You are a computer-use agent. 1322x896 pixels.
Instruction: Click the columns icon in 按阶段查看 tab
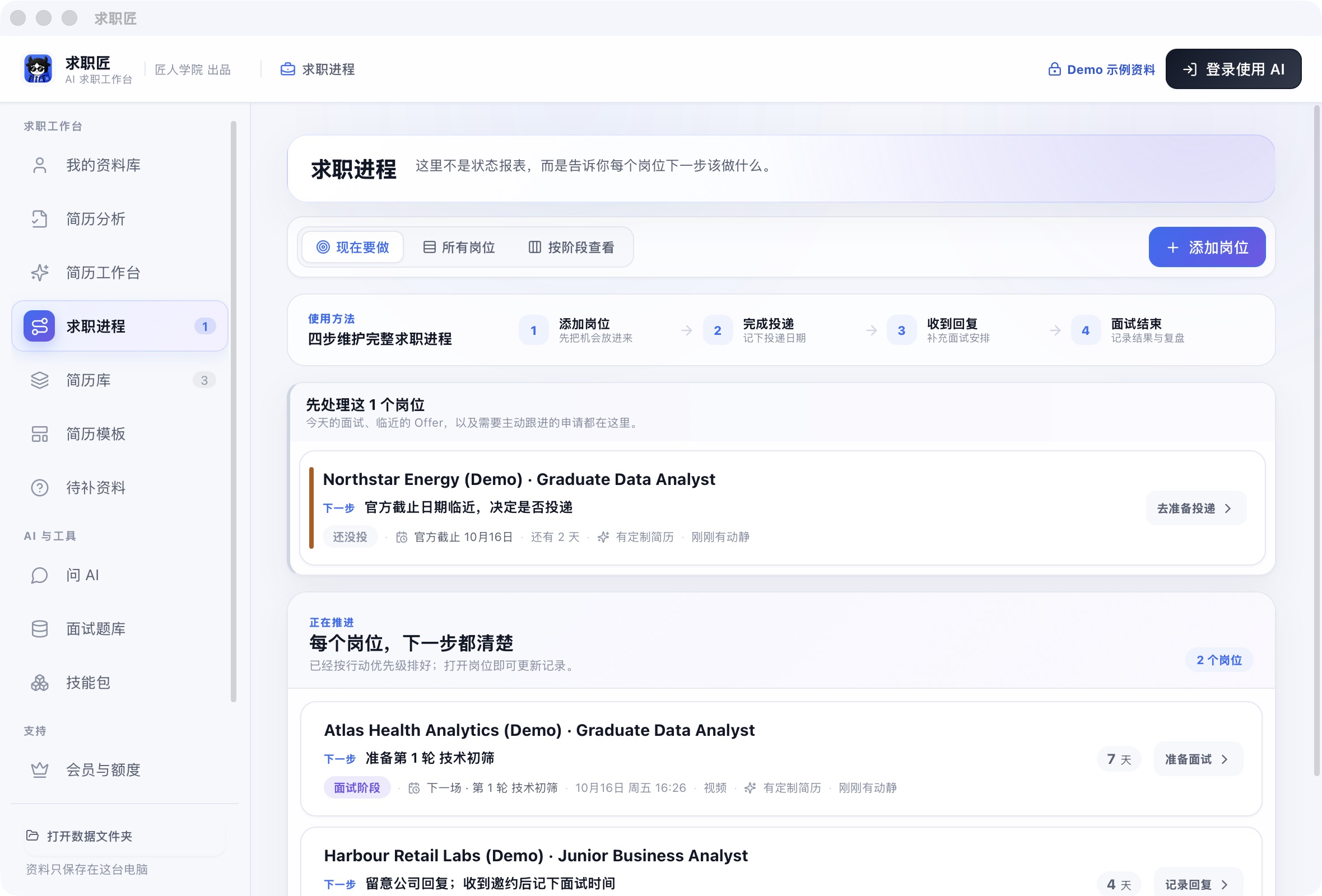pos(535,248)
